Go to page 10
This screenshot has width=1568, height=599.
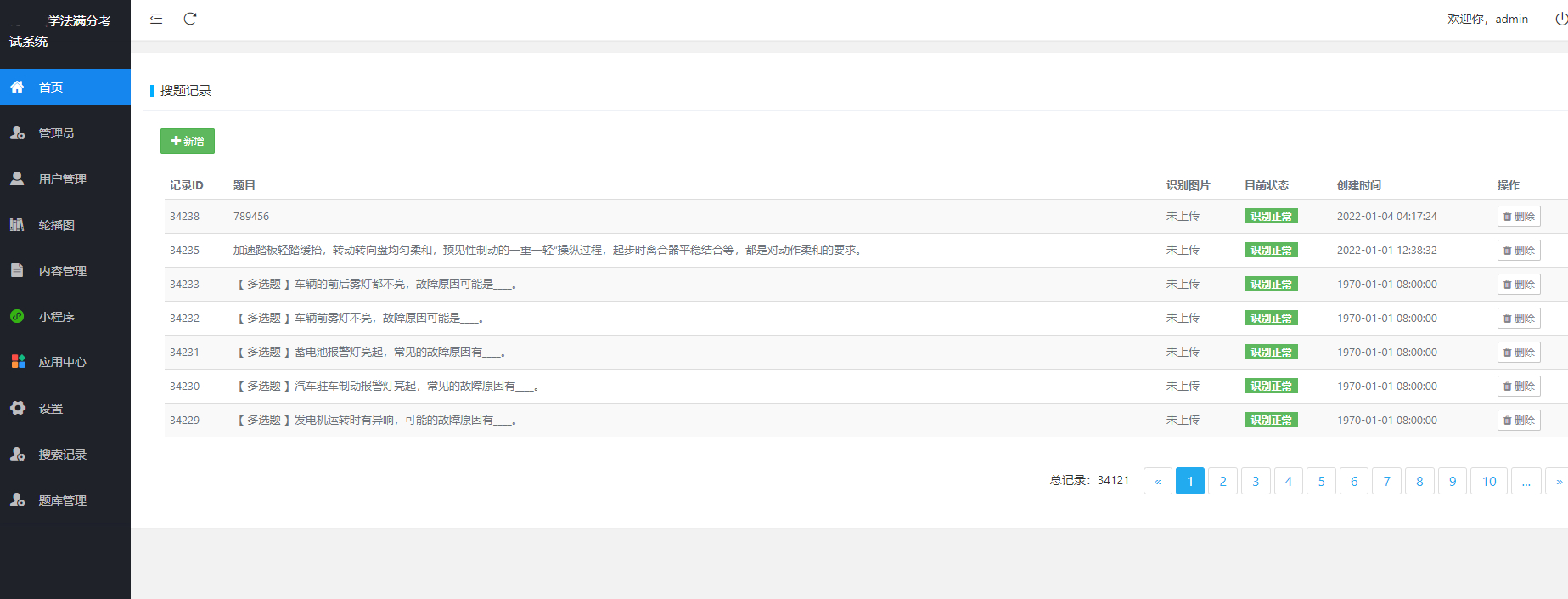click(x=1489, y=481)
